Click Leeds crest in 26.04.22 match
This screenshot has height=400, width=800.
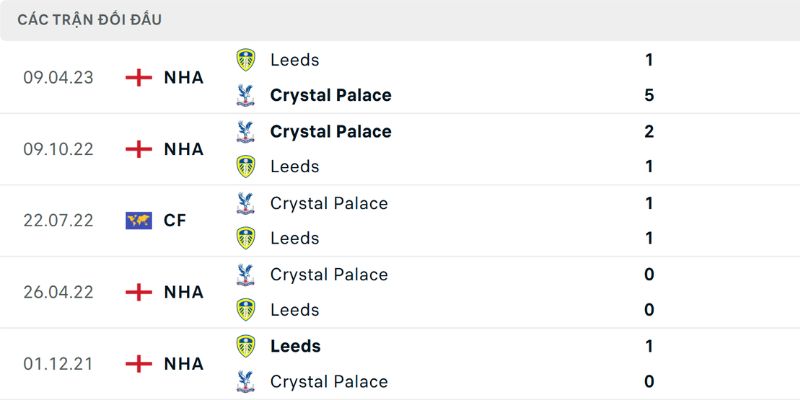245,310
